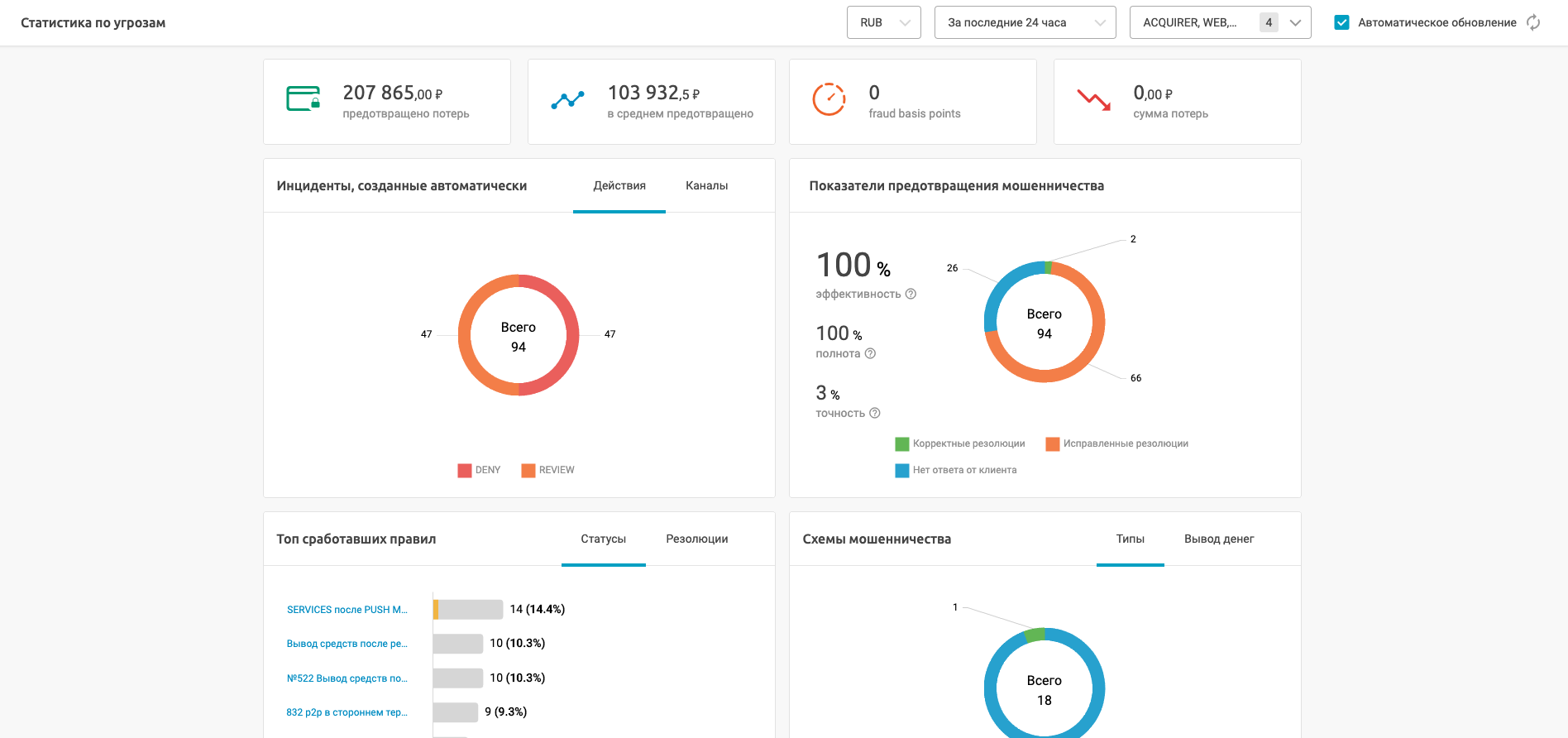Expand the ACQUIRER, WEB channels dropdown
Image resolution: width=1568 pixels, height=738 pixels.
(x=1221, y=22)
